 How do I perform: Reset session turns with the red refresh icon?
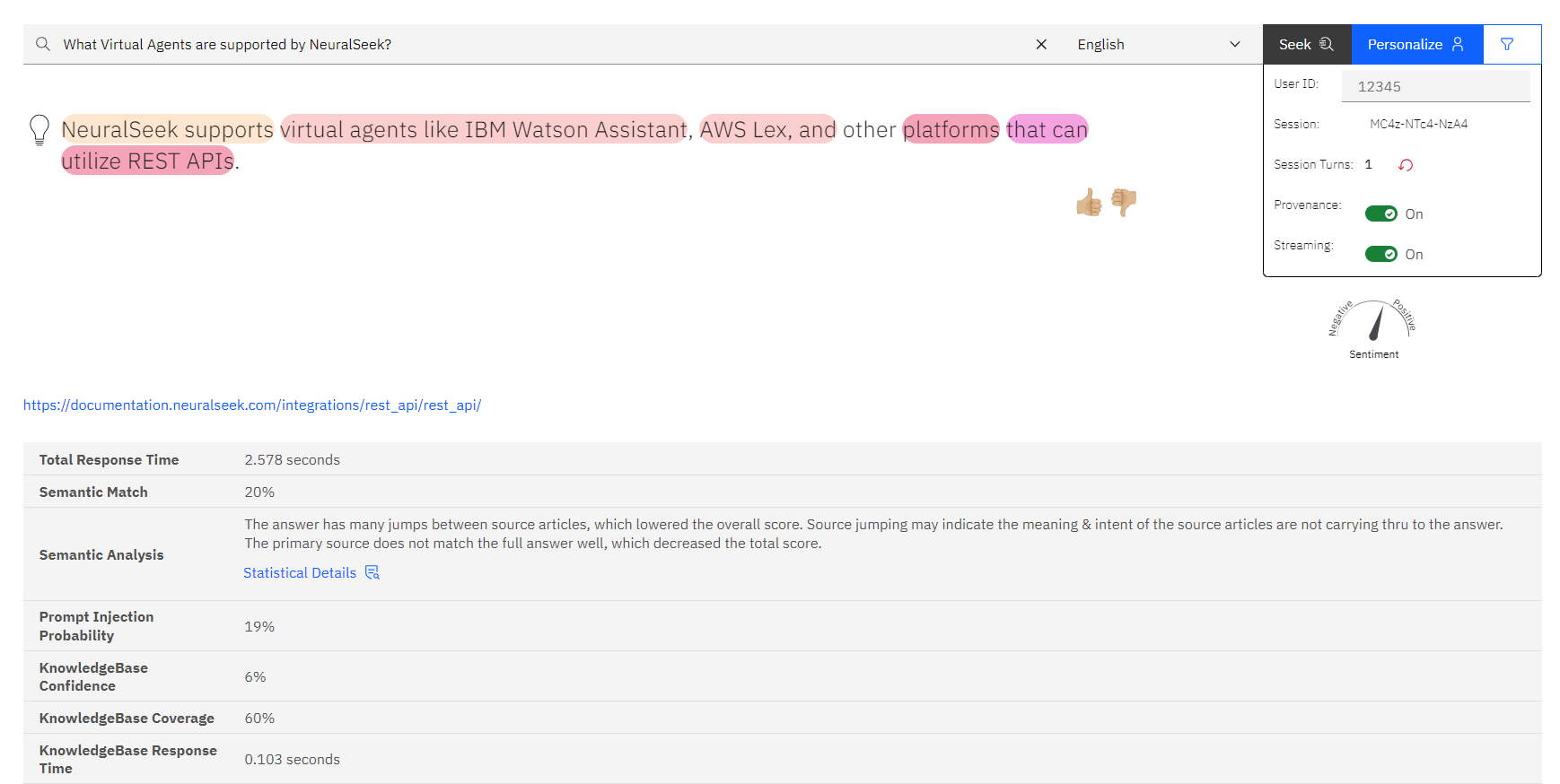1406,165
